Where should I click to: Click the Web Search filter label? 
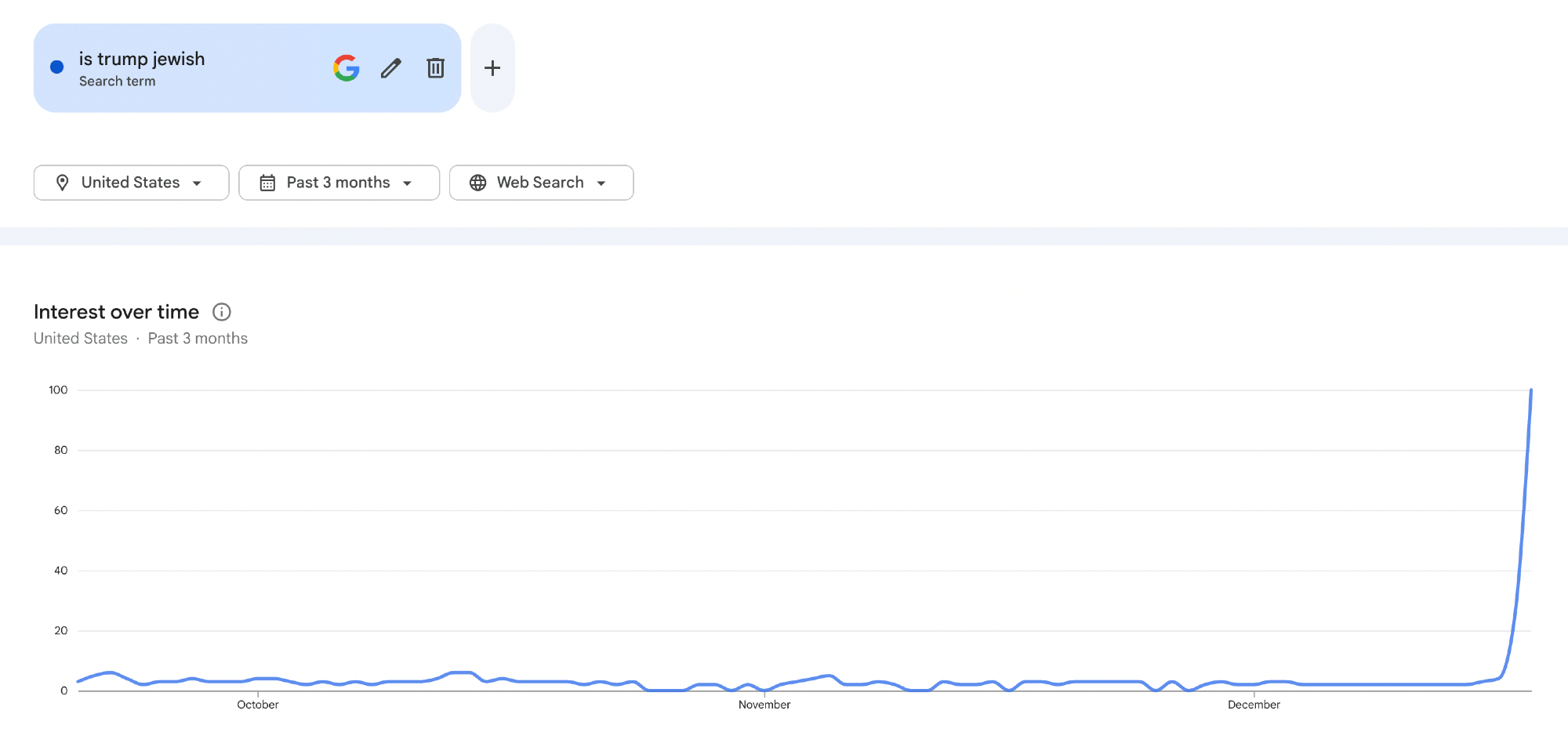tap(540, 183)
